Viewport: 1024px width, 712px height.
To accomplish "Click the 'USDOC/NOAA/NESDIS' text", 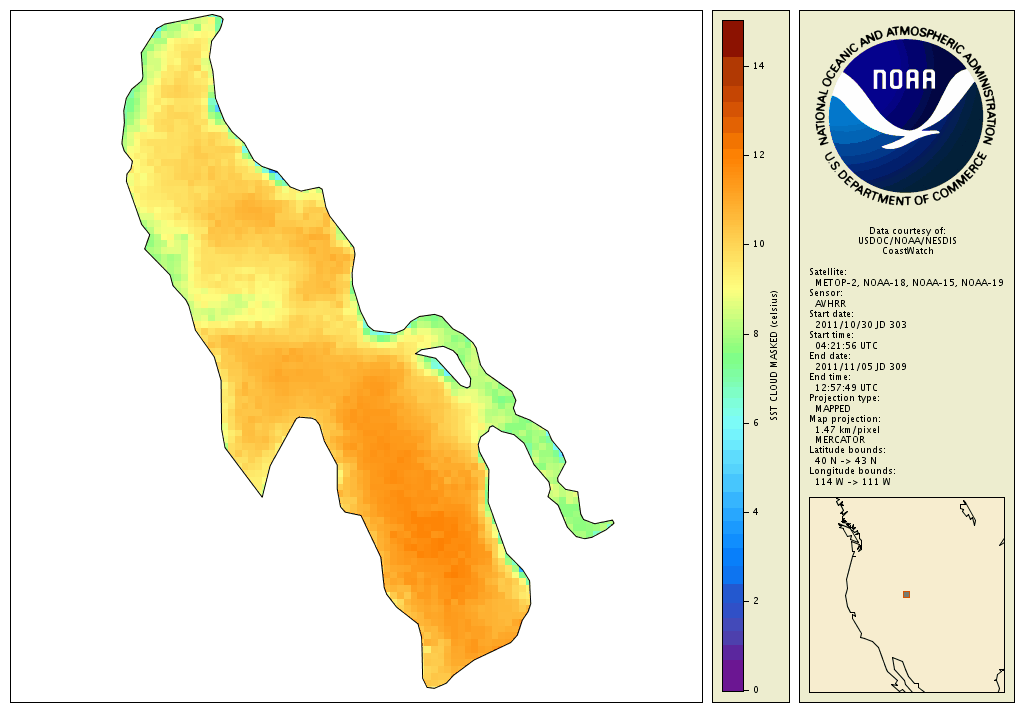I will click(x=907, y=240).
